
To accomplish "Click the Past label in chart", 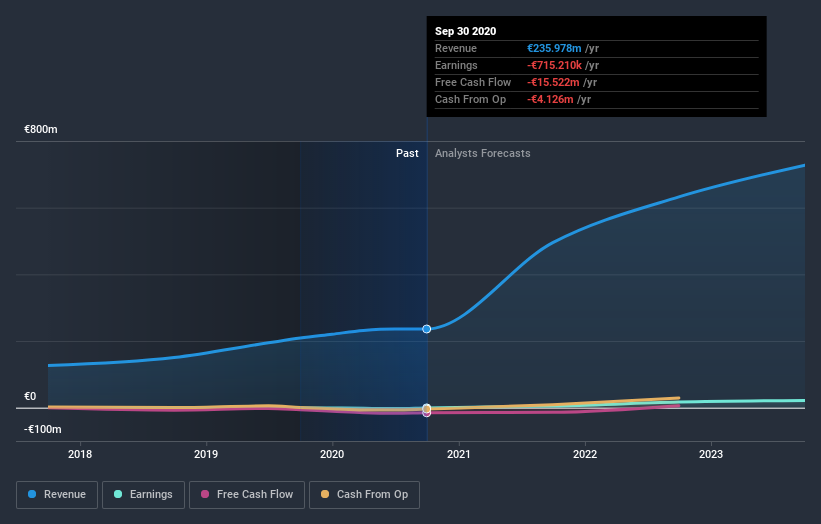I will tap(407, 153).
